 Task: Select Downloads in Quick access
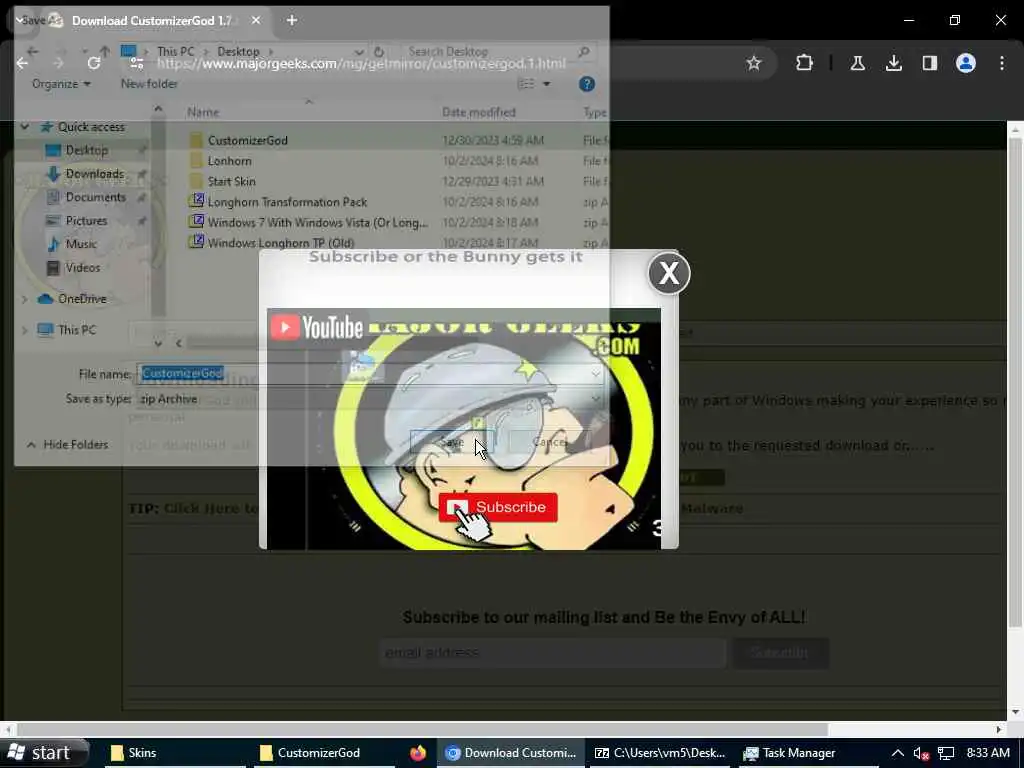coord(94,174)
